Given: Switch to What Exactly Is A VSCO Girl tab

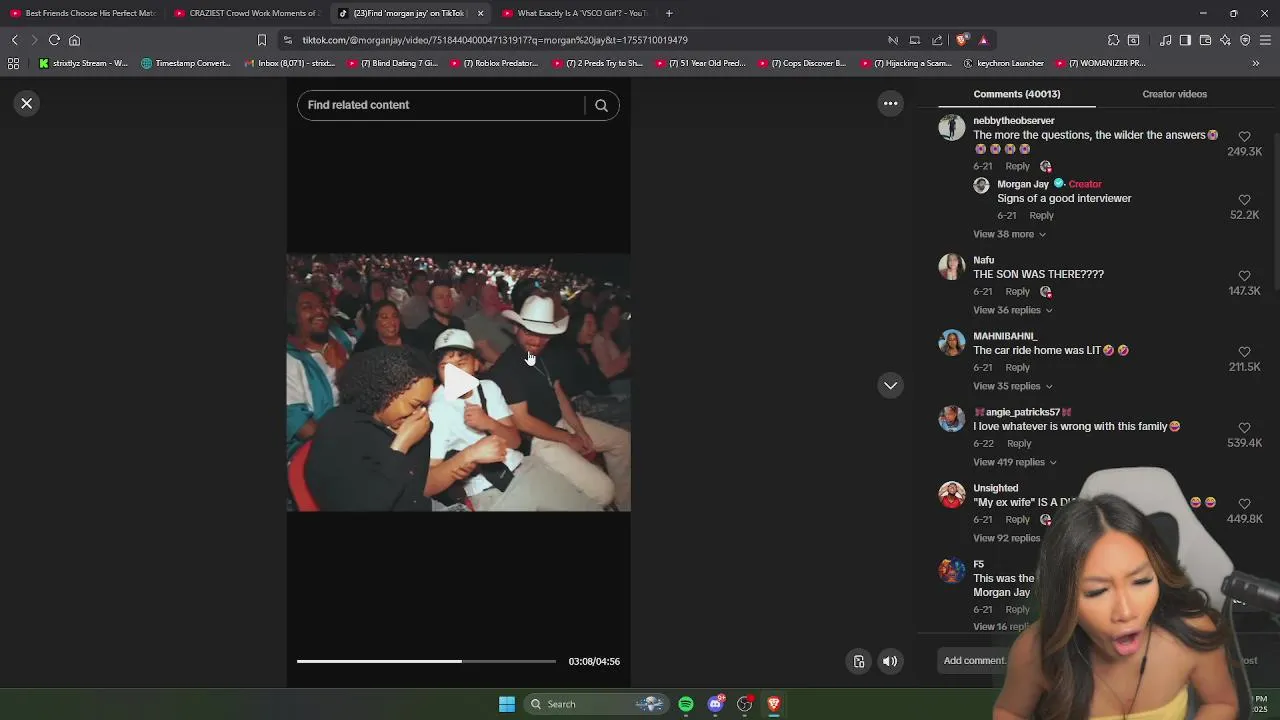Looking at the screenshot, I should tap(575, 13).
